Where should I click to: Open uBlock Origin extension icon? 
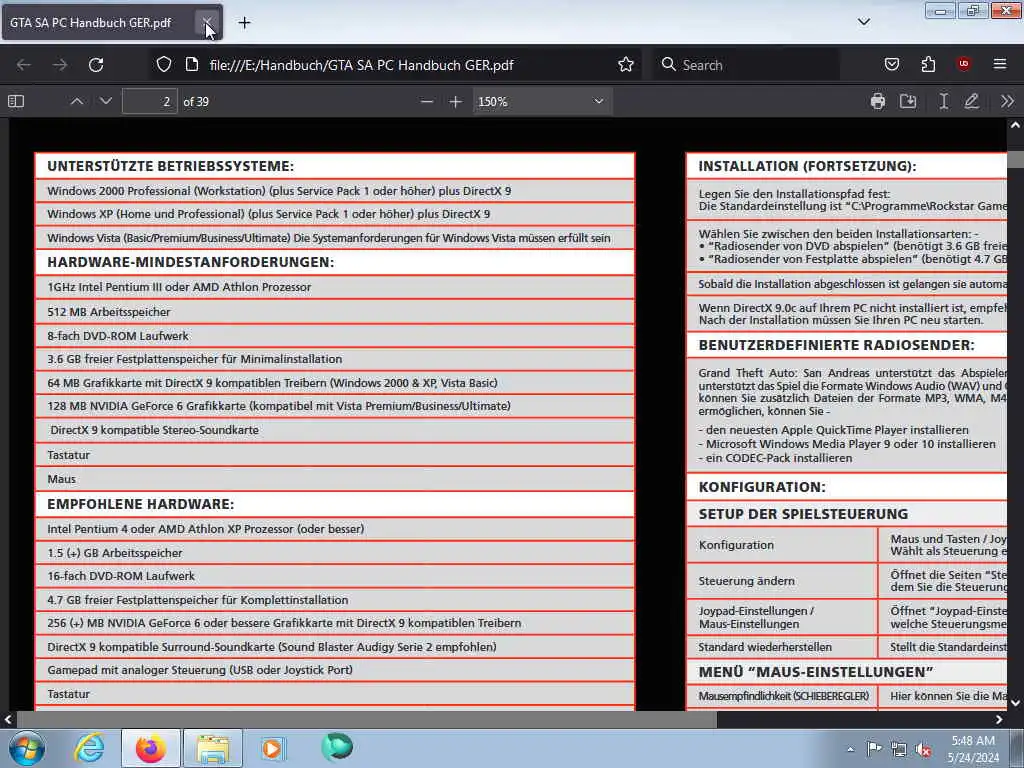[964, 64]
